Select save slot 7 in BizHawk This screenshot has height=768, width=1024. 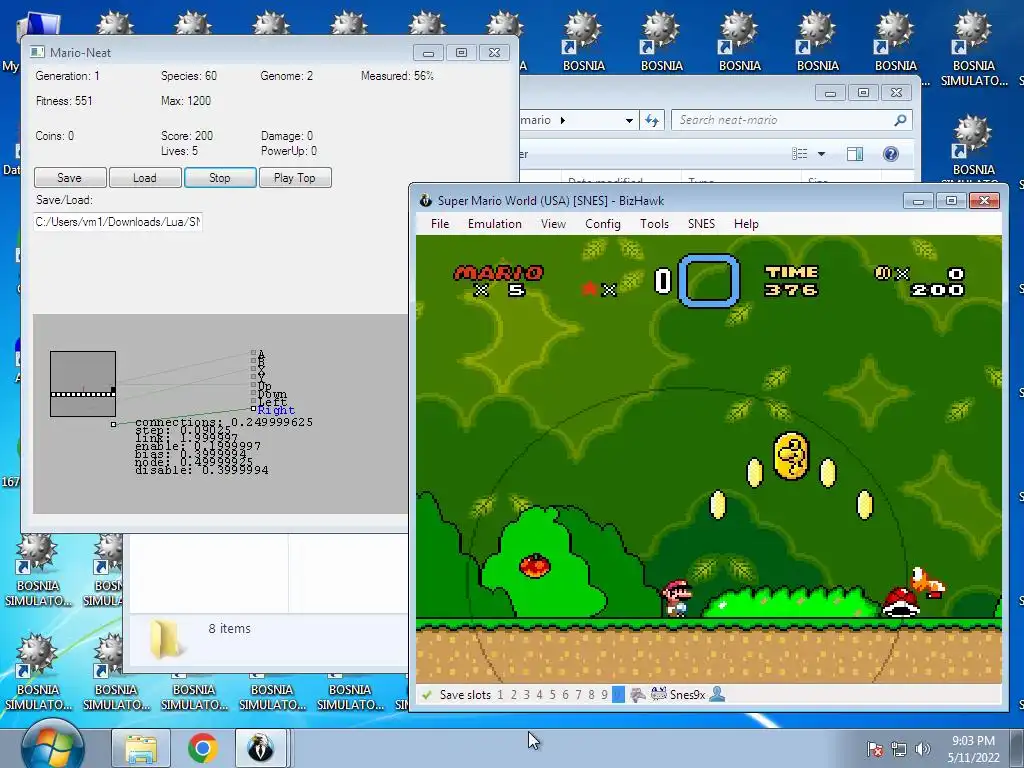578,695
